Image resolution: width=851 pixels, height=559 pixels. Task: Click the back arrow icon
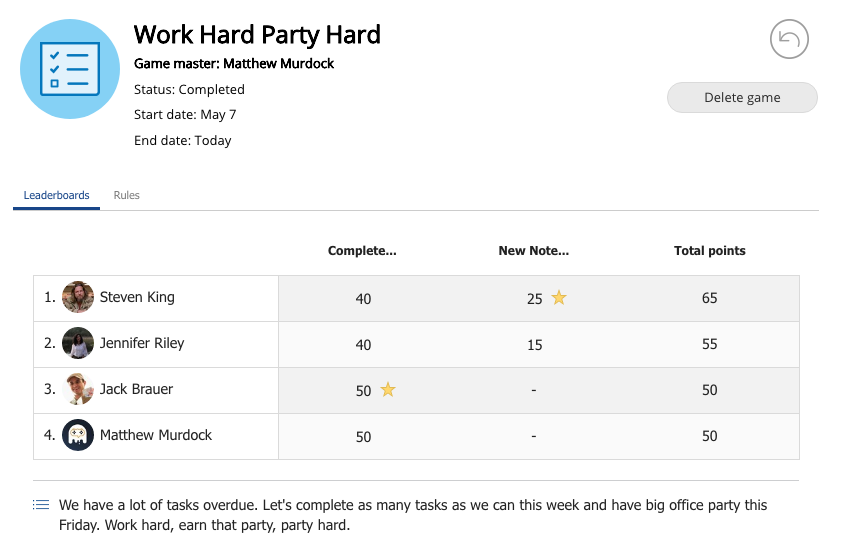click(789, 39)
